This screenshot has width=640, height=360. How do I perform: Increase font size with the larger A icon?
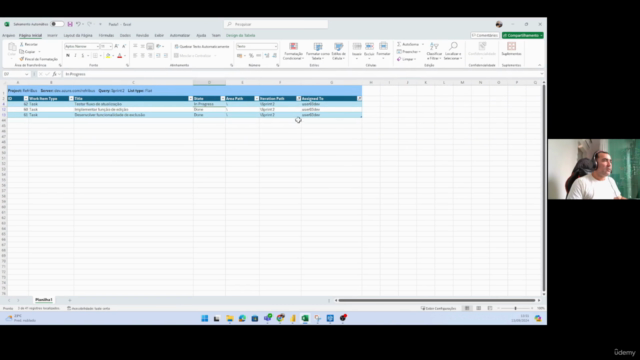tap(116, 47)
